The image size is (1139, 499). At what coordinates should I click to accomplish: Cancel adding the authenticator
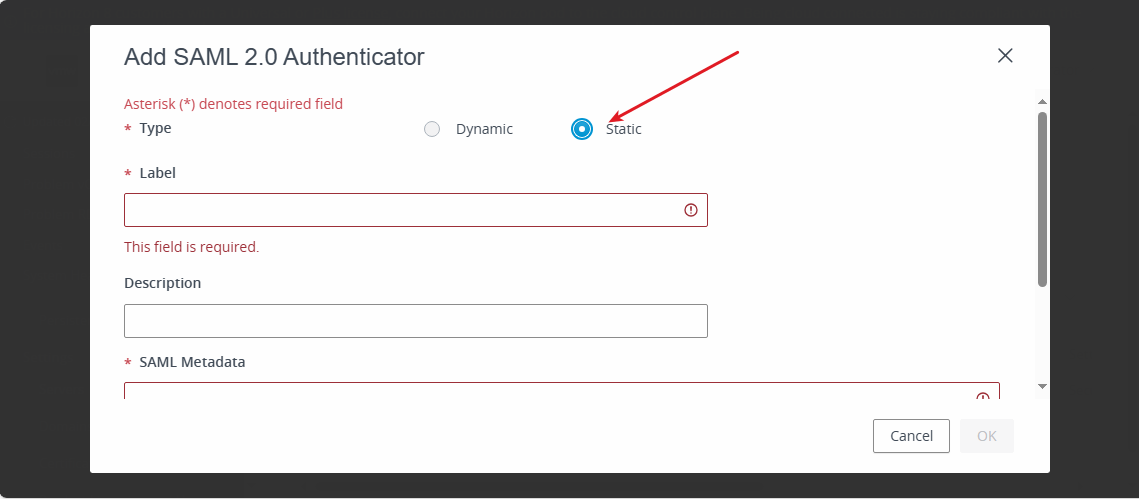pyautogui.click(x=911, y=436)
